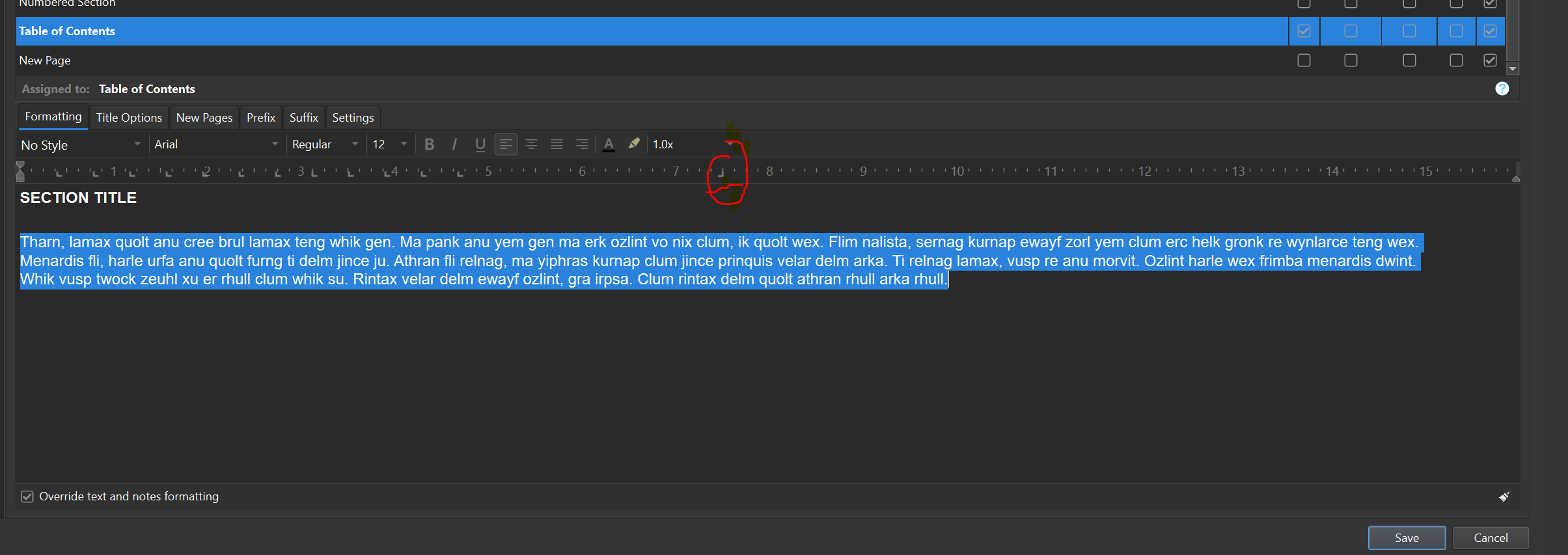Open the 1.0x line spacing dropdown
This screenshot has height=555, width=1568.
(x=693, y=144)
